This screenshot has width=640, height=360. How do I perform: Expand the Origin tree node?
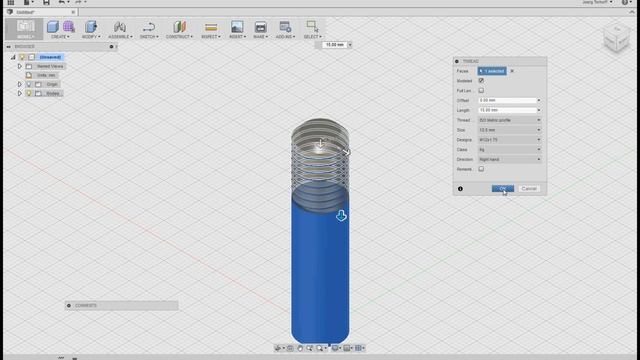[x=20, y=84]
